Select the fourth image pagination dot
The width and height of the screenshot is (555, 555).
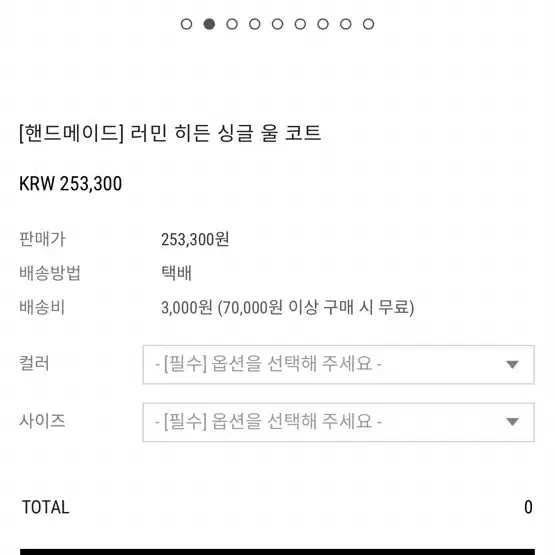pyautogui.click(x=255, y=24)
